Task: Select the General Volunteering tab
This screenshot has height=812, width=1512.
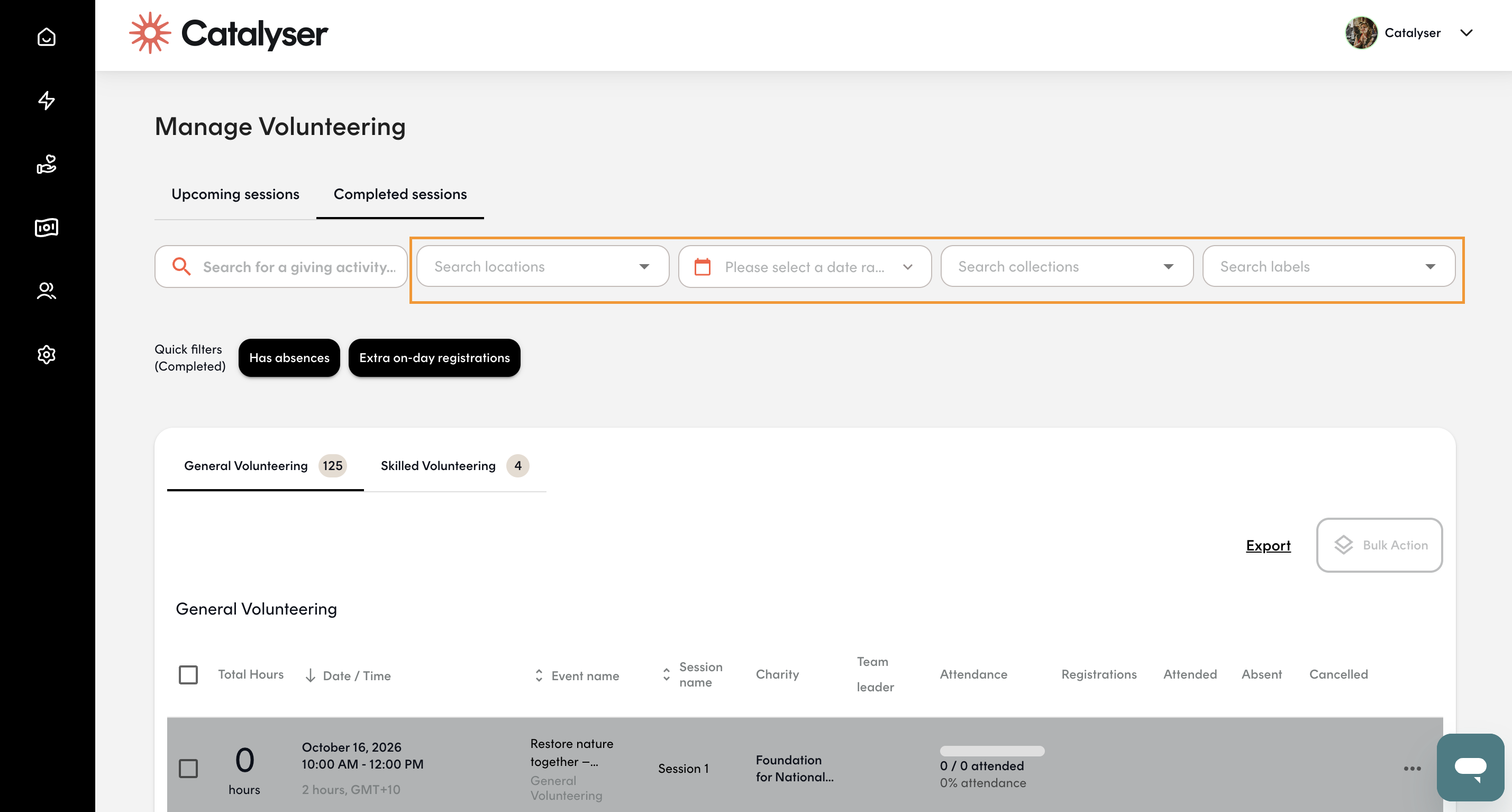Action: pos(265,466)
